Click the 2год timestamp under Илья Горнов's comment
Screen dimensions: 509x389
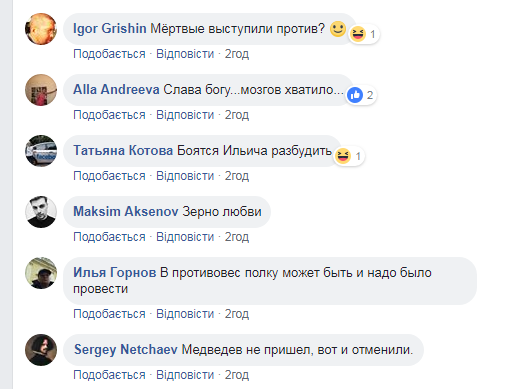click(x=237, y=314)
